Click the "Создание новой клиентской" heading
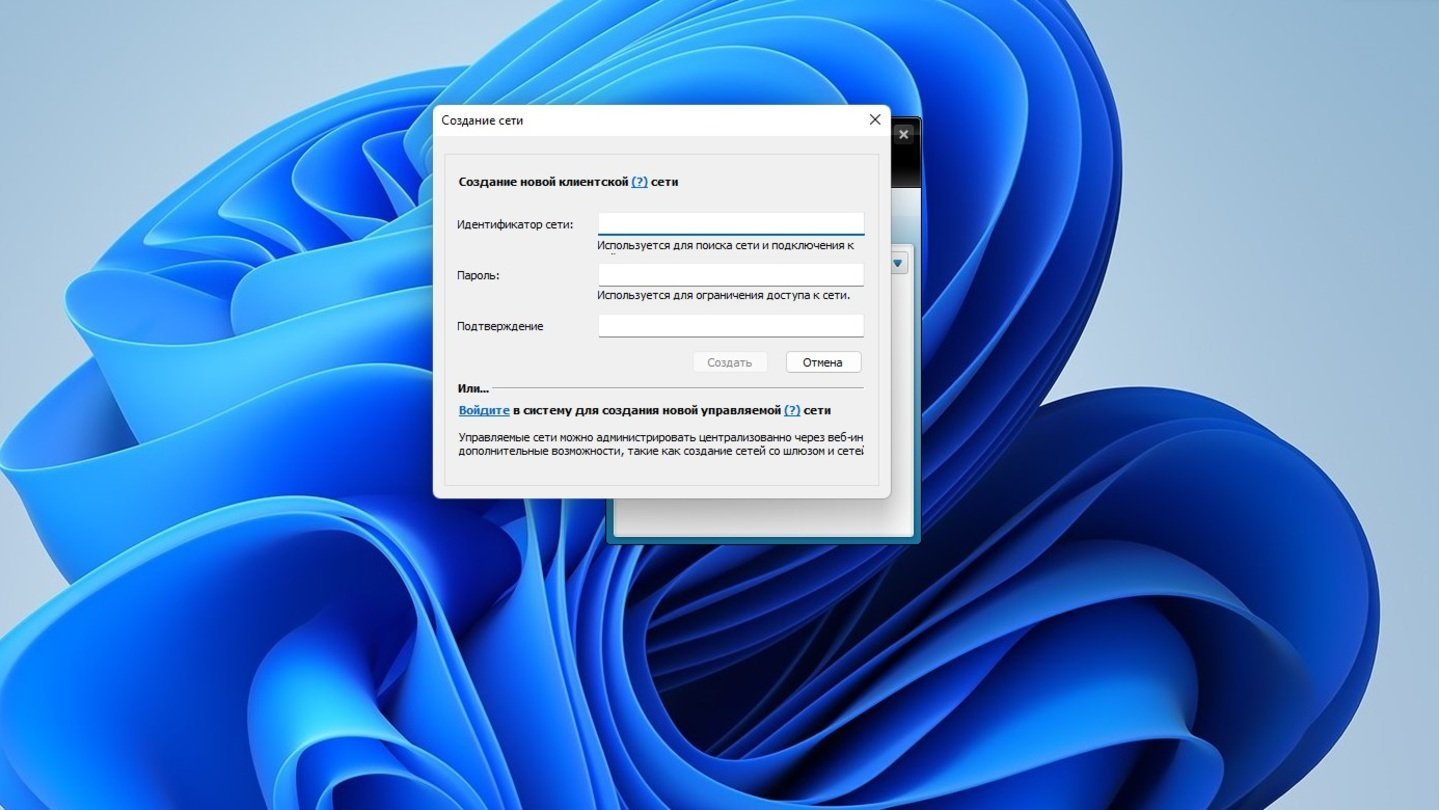 pos(543,182)
